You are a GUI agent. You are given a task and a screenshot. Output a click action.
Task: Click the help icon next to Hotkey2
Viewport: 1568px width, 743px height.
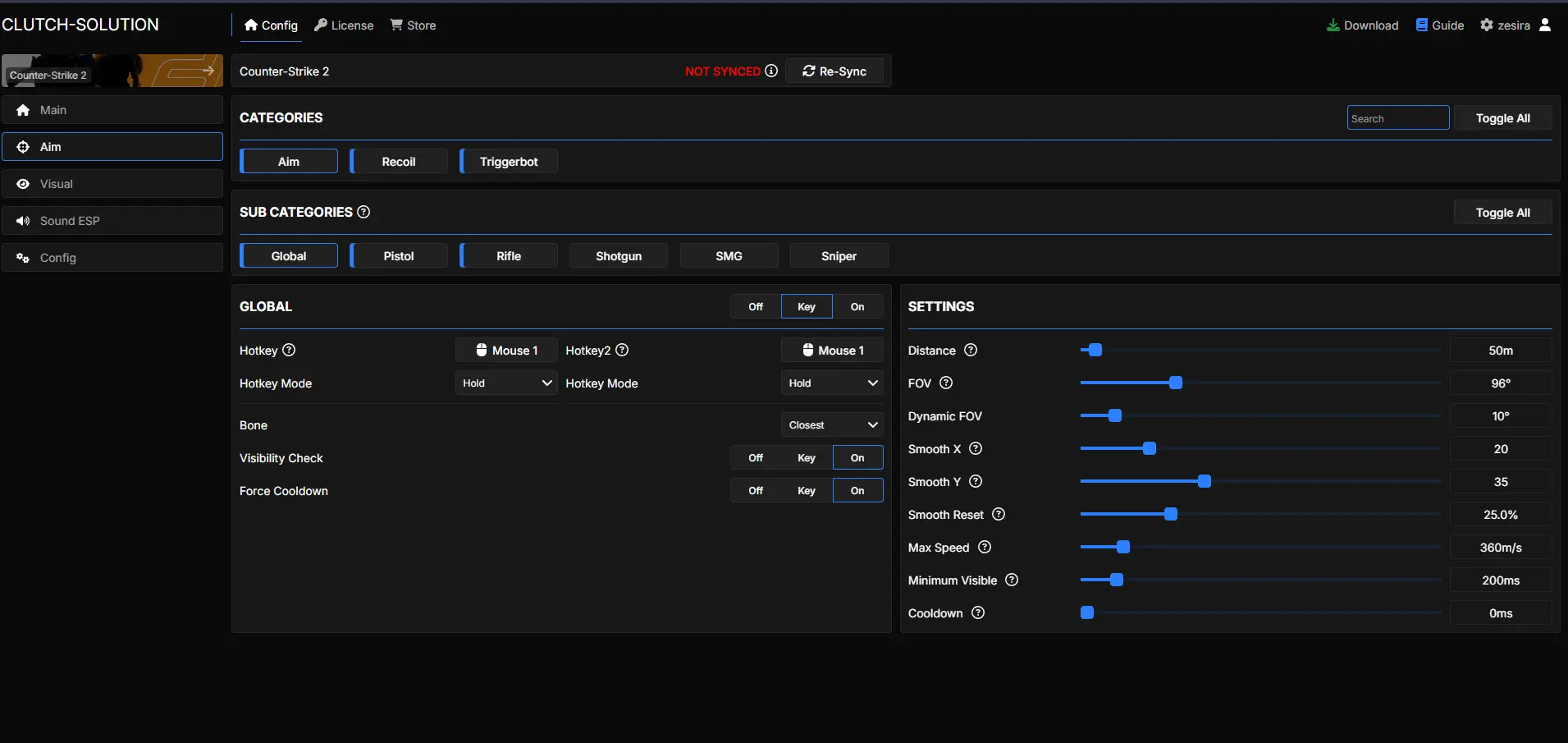[622, 351]
